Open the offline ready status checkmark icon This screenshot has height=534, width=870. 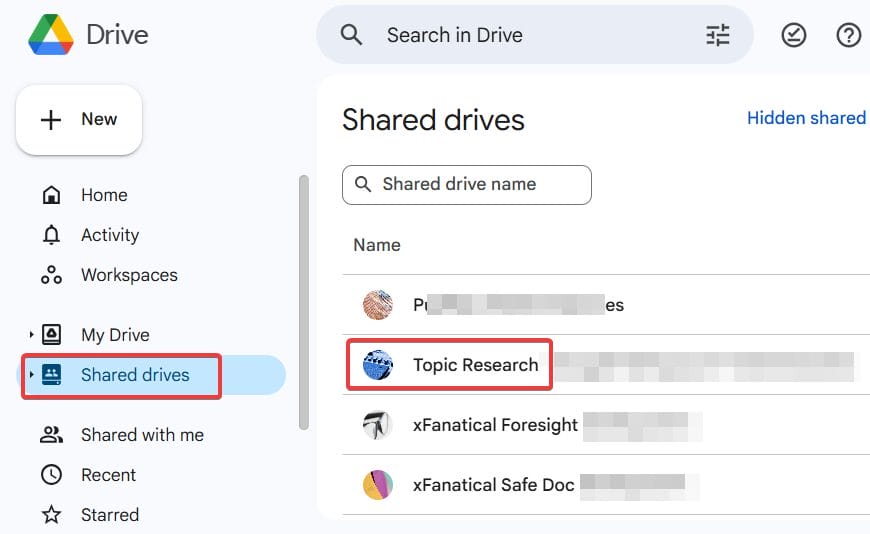793,35
